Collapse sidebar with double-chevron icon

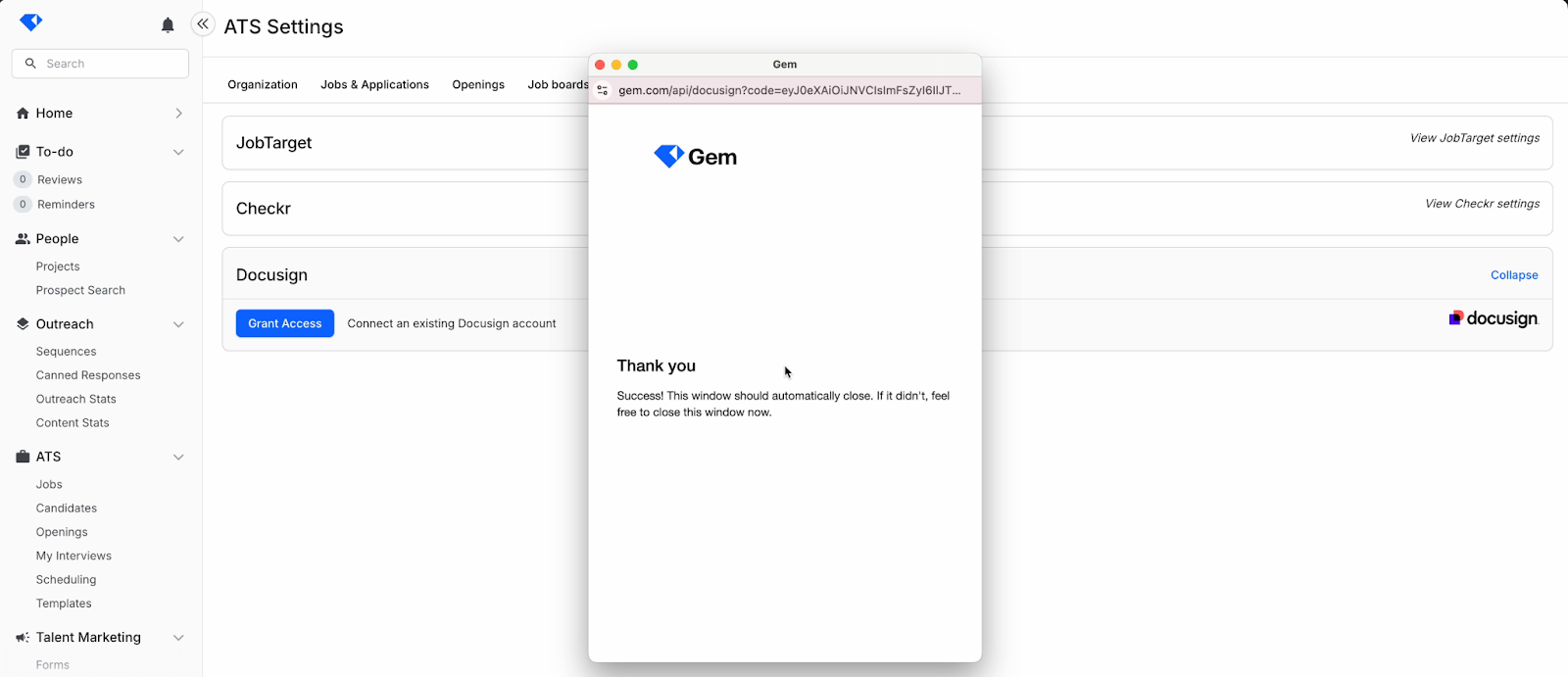[x=203, y=24]
